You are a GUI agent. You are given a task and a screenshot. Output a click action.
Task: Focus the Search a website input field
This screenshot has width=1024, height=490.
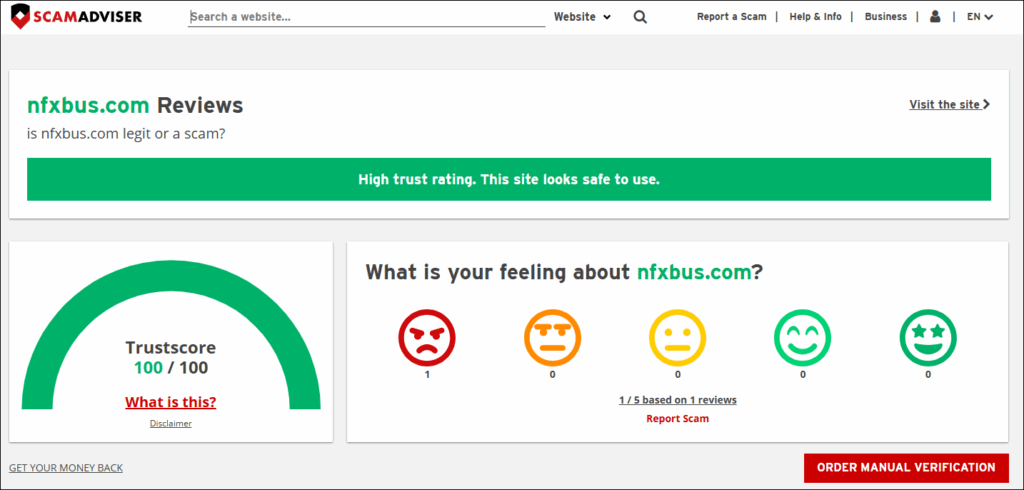click(366, 18)
